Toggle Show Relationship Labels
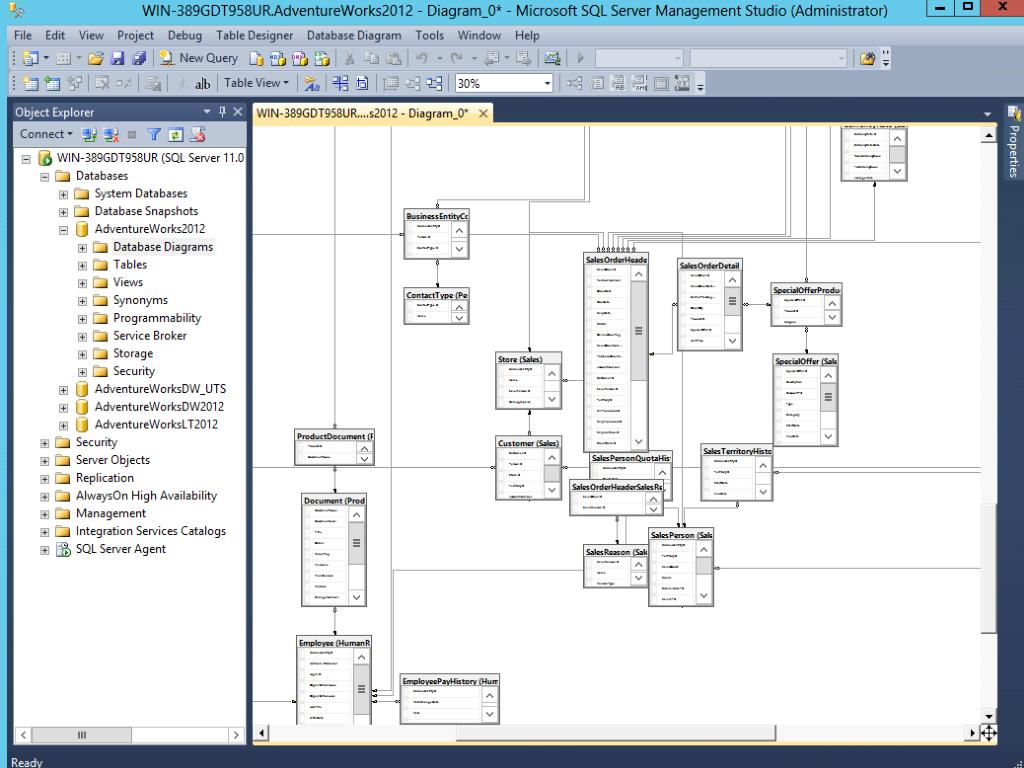Image resolution: width=1024 pixels, height=768 pixels. pyautogui.click(x=312, y=84)
